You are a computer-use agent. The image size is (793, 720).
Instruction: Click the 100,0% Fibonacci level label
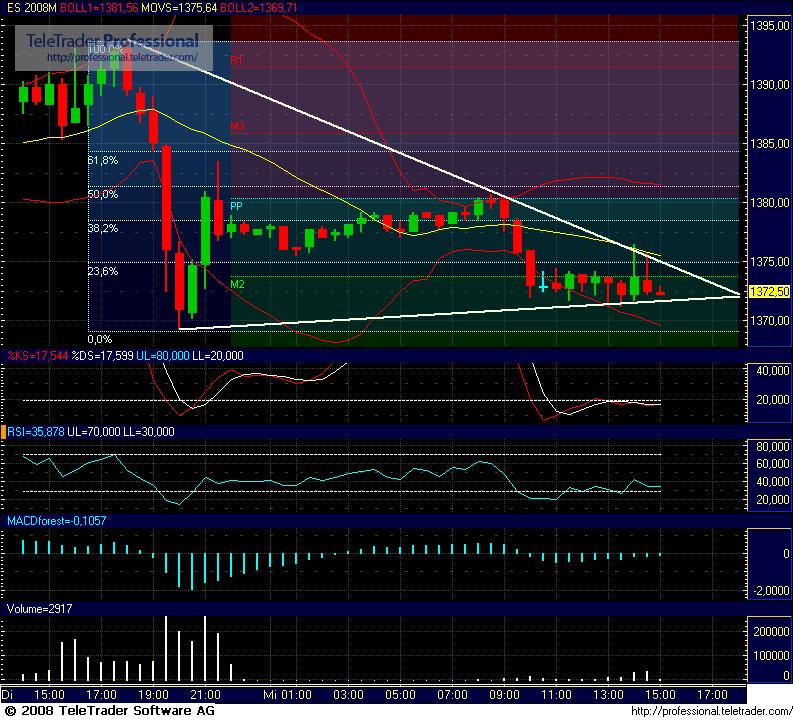point(105,50)
